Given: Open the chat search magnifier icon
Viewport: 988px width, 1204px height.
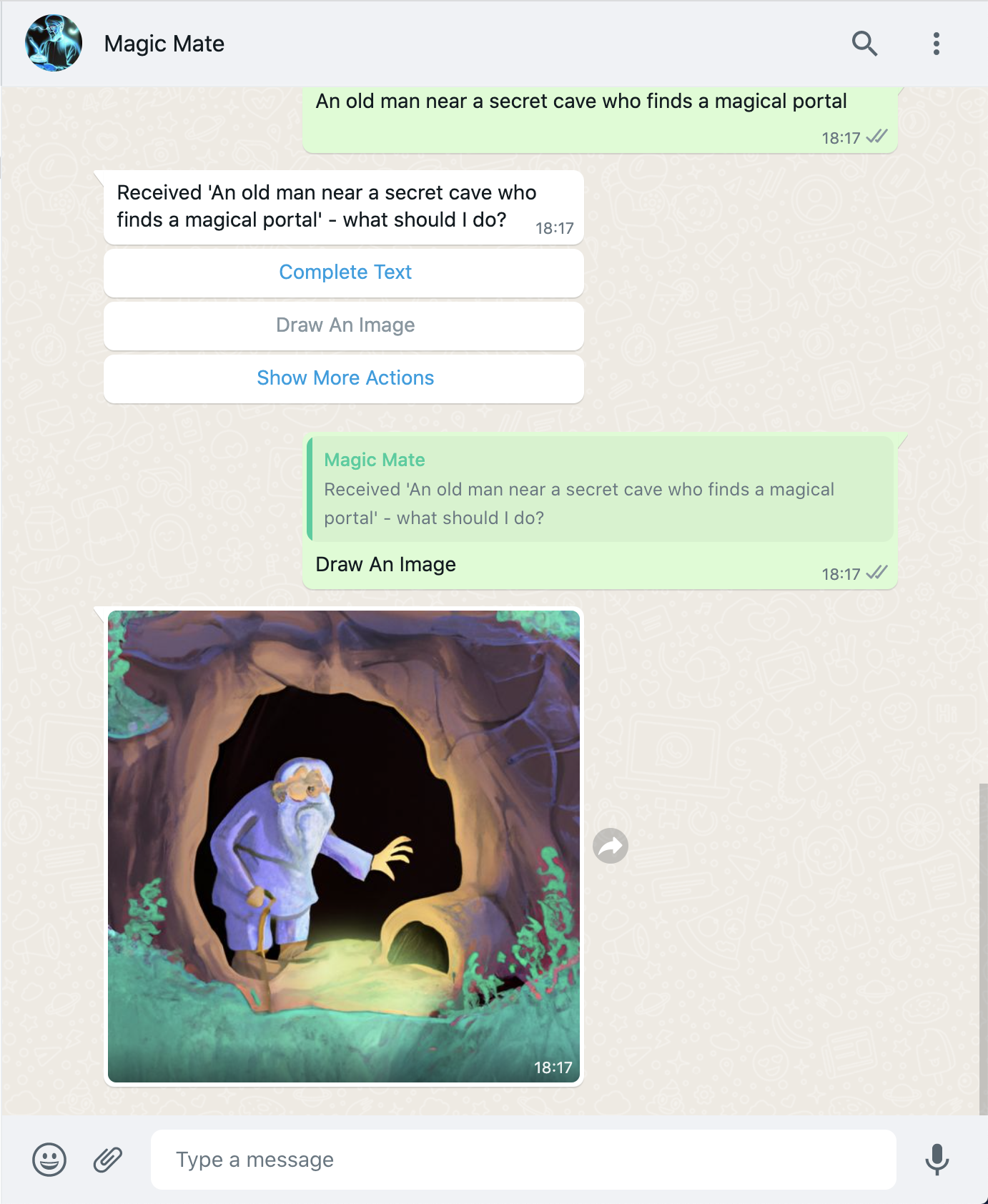Looking at the screenshot, I should coord(864,44).
